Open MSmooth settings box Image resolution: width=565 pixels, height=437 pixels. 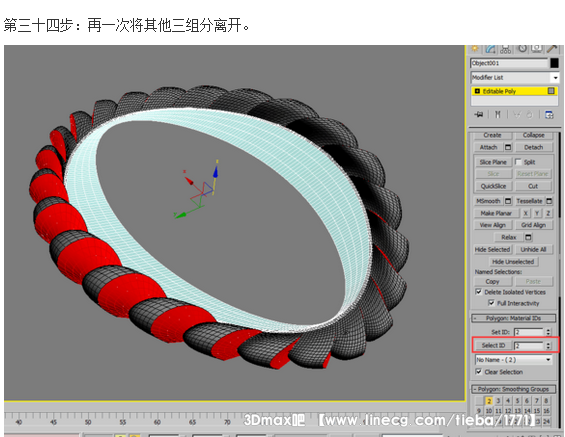tap(508, 201)
